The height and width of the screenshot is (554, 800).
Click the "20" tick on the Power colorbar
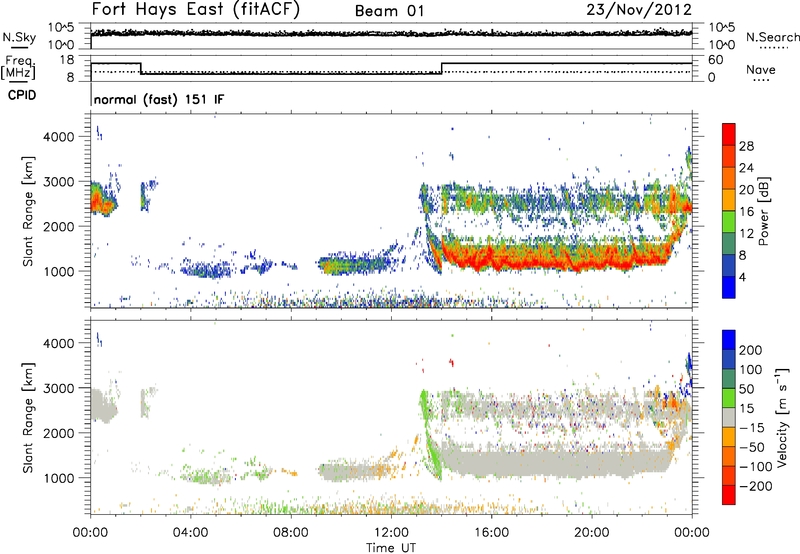746,190
